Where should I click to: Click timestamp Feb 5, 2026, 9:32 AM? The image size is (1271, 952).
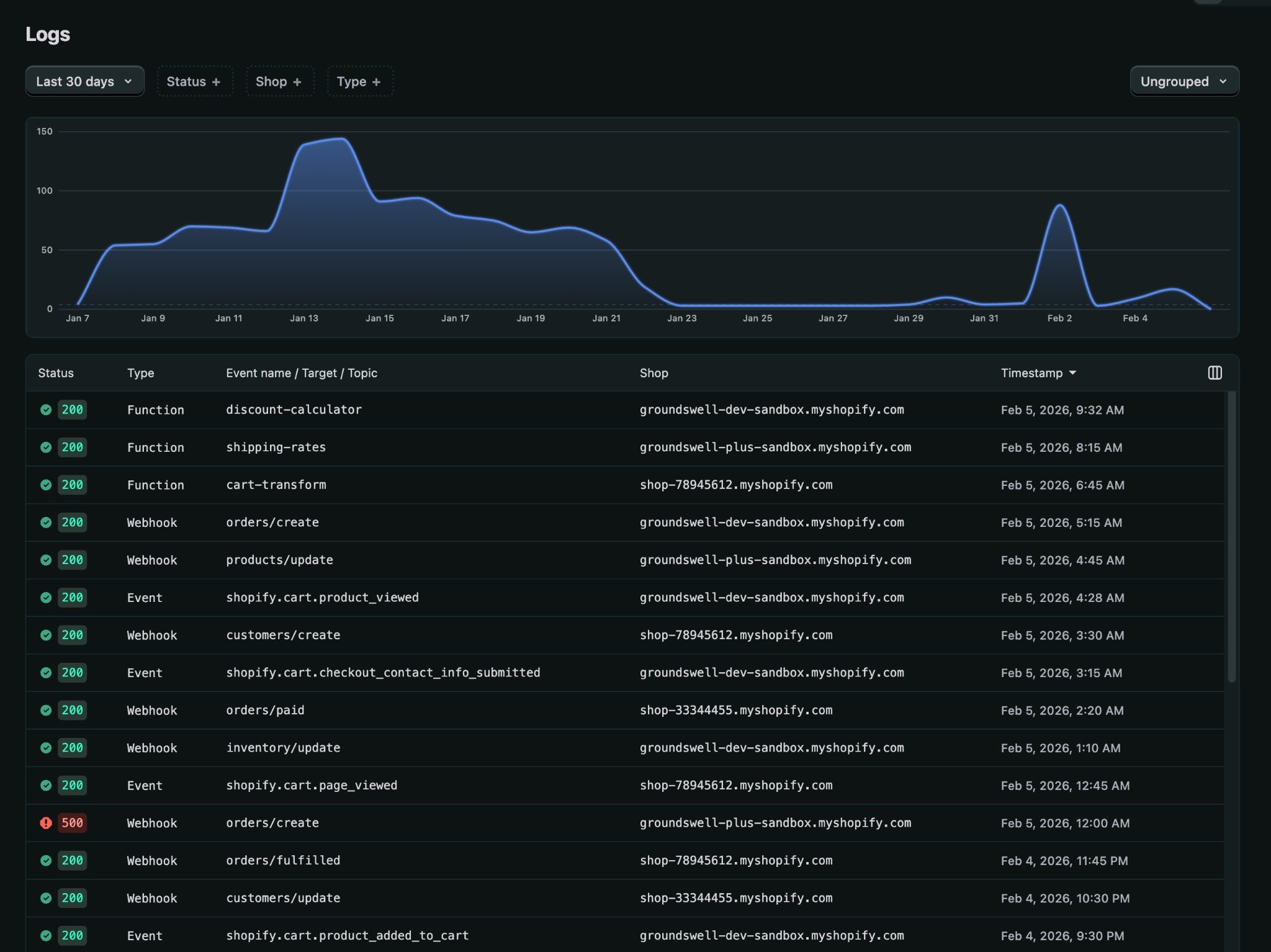1062,410
